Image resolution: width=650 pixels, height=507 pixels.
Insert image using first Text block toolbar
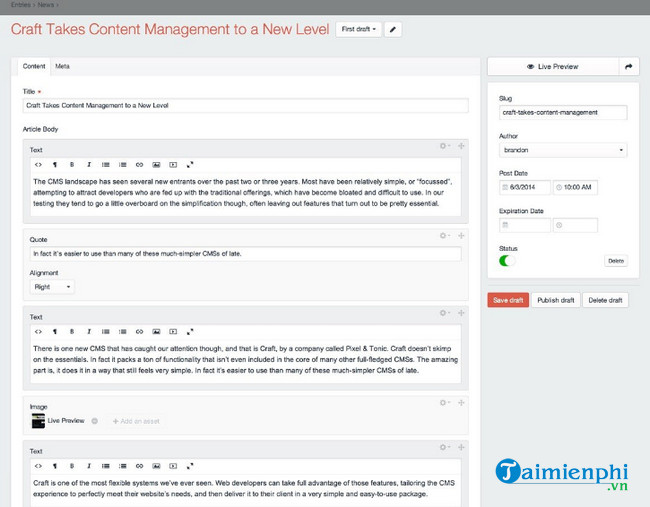click(x=156, y=164)
